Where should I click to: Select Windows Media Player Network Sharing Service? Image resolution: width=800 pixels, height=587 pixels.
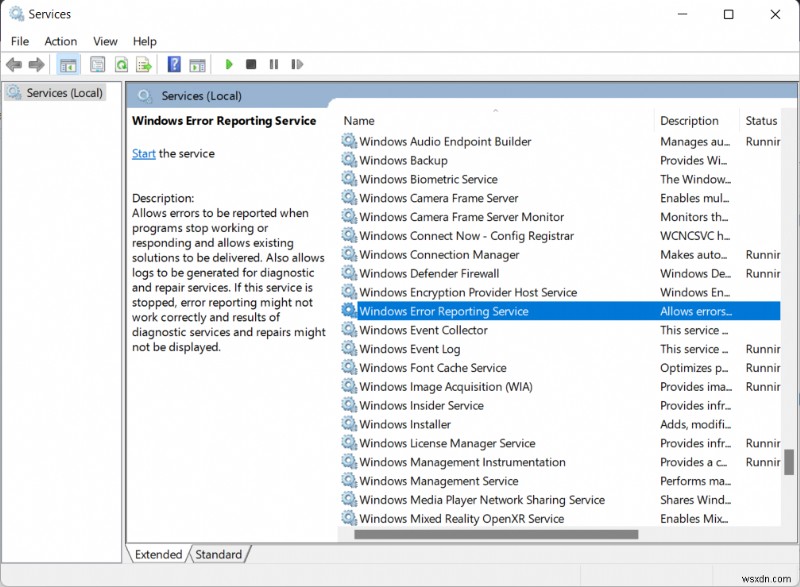[x=560, y=500]
